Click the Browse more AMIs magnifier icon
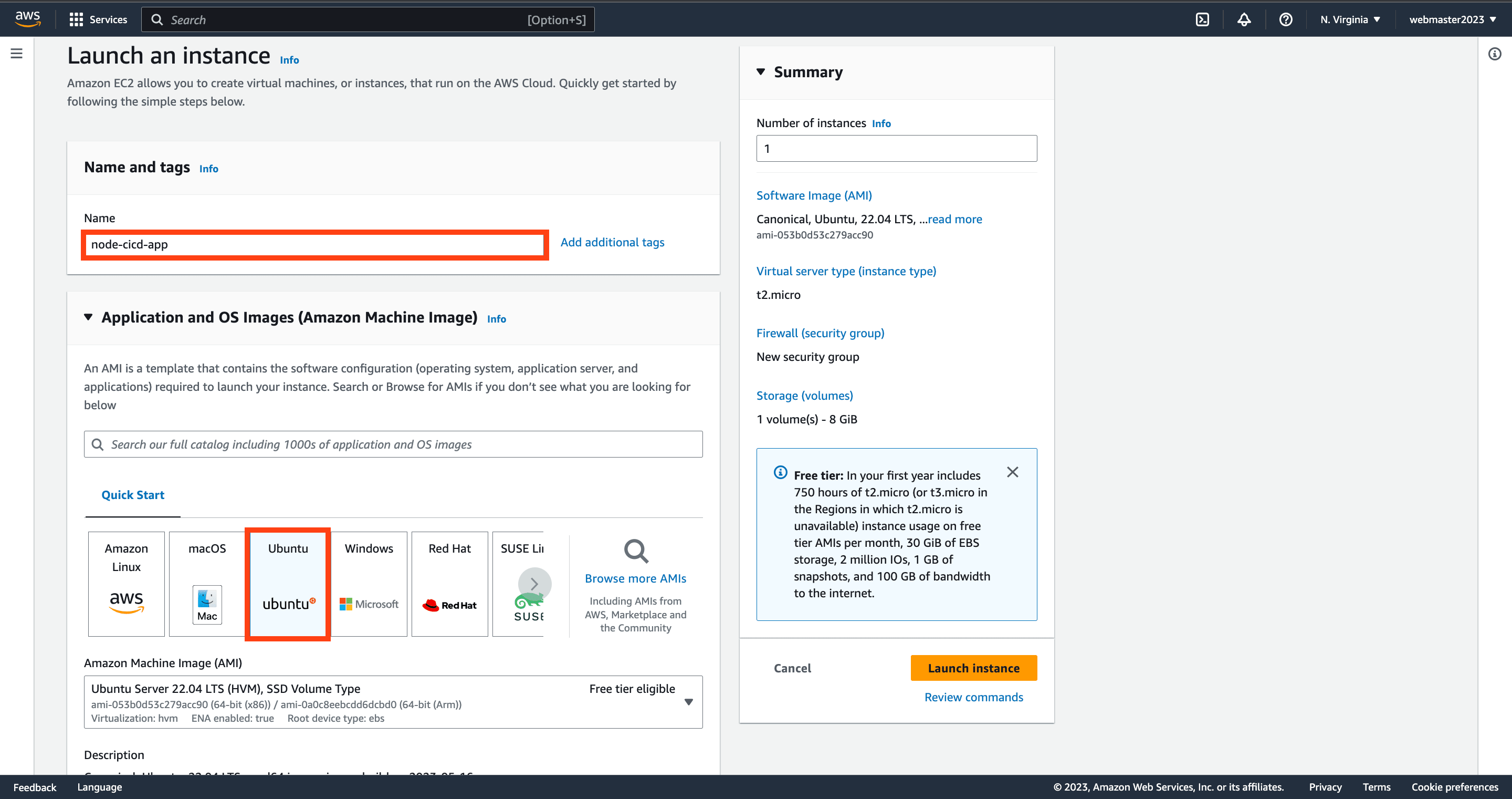 636,551
